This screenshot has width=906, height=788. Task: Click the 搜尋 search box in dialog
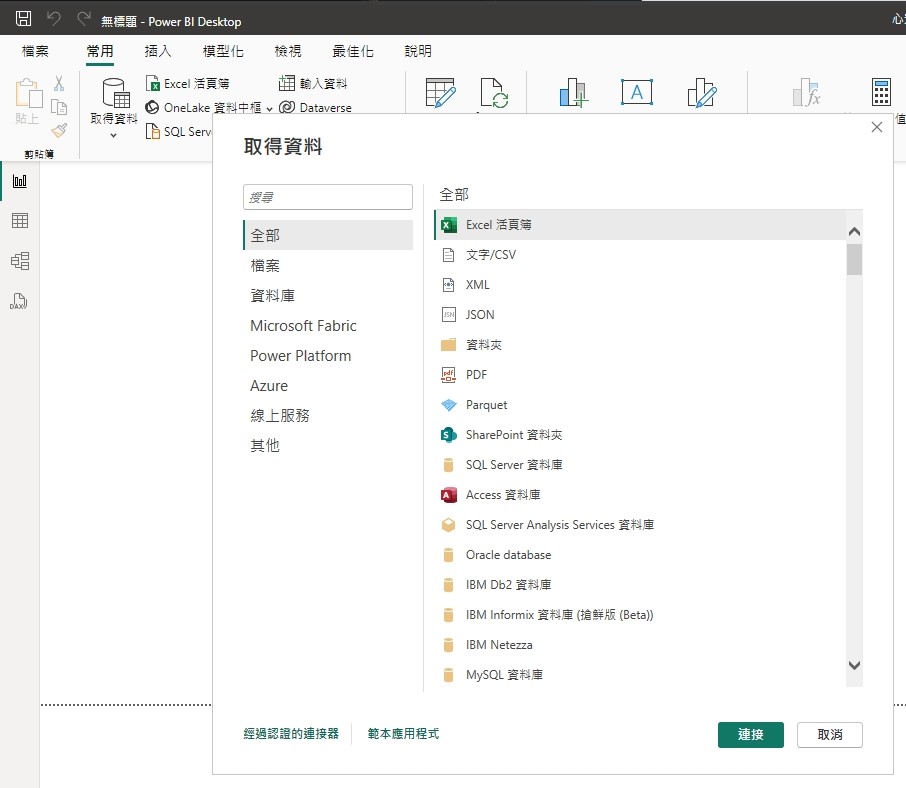pos(328,197)
